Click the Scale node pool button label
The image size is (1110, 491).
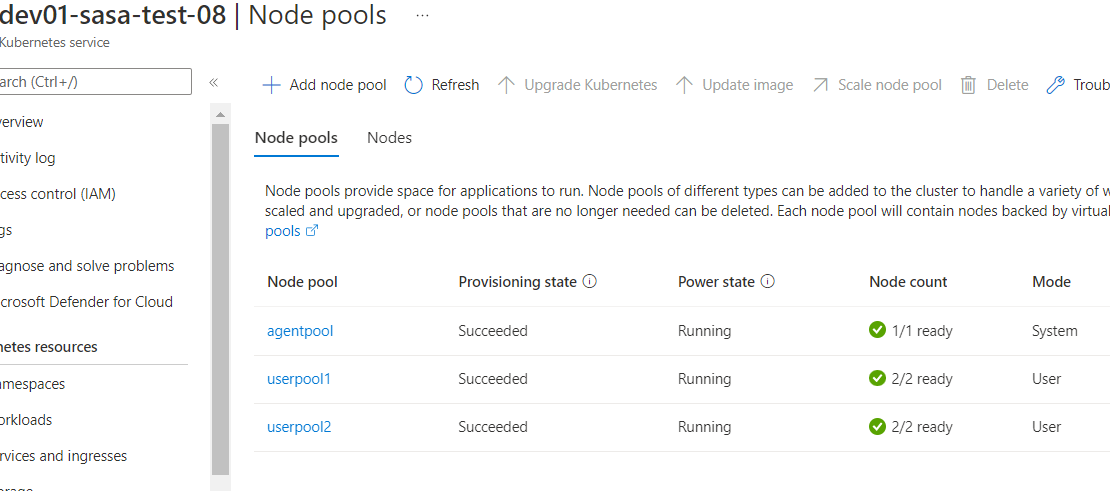point(890,86)
